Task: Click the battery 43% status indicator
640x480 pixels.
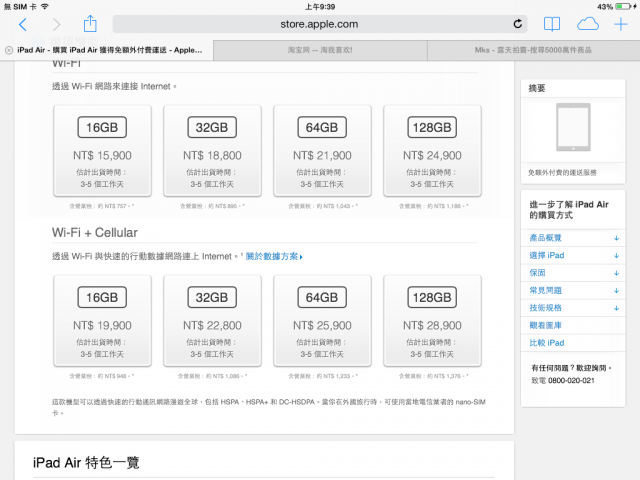Action: [x=616, y=7]
